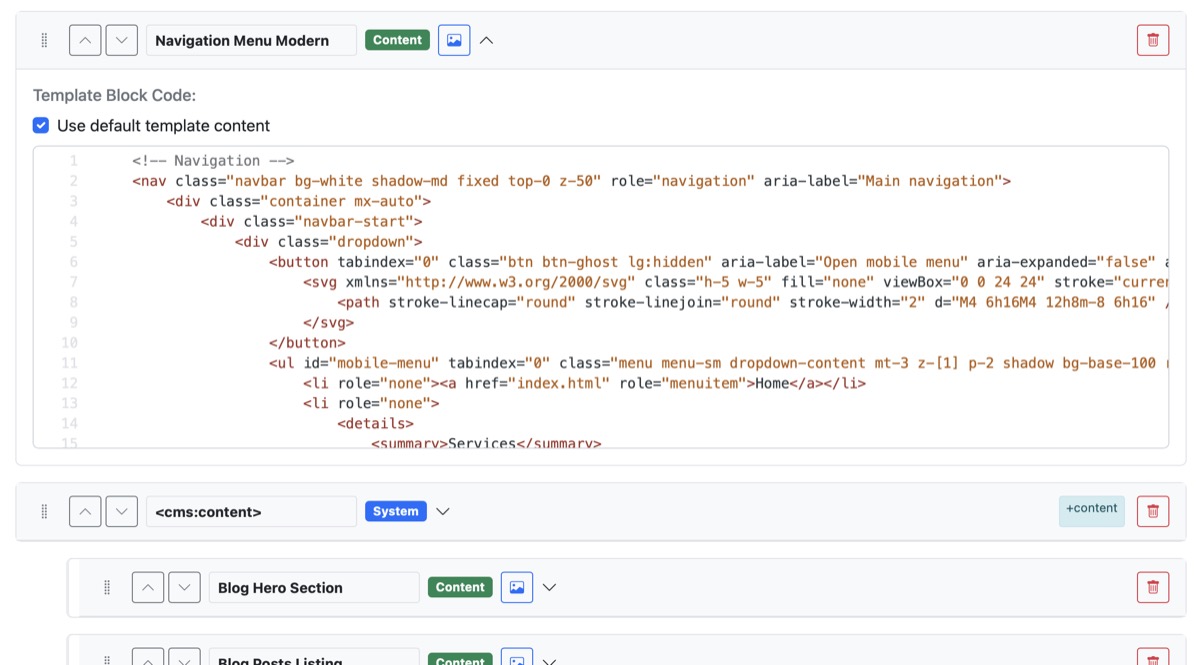Collapse the Navigation Menu Modern block

point(487,40)
